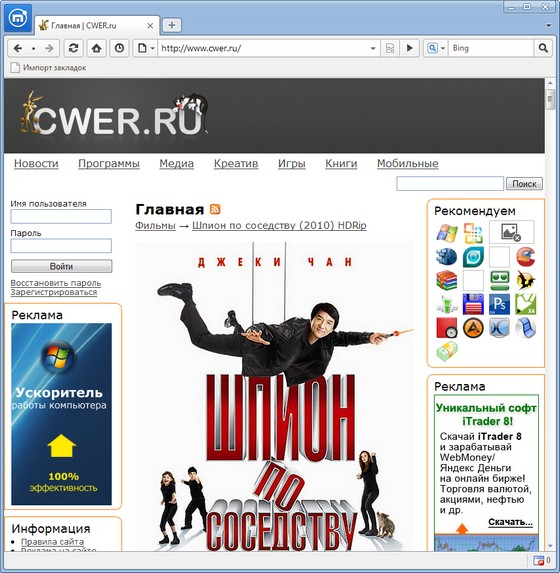Open the Креатив menu link
The height and width of the screenshot is (573, 560).
236,164
